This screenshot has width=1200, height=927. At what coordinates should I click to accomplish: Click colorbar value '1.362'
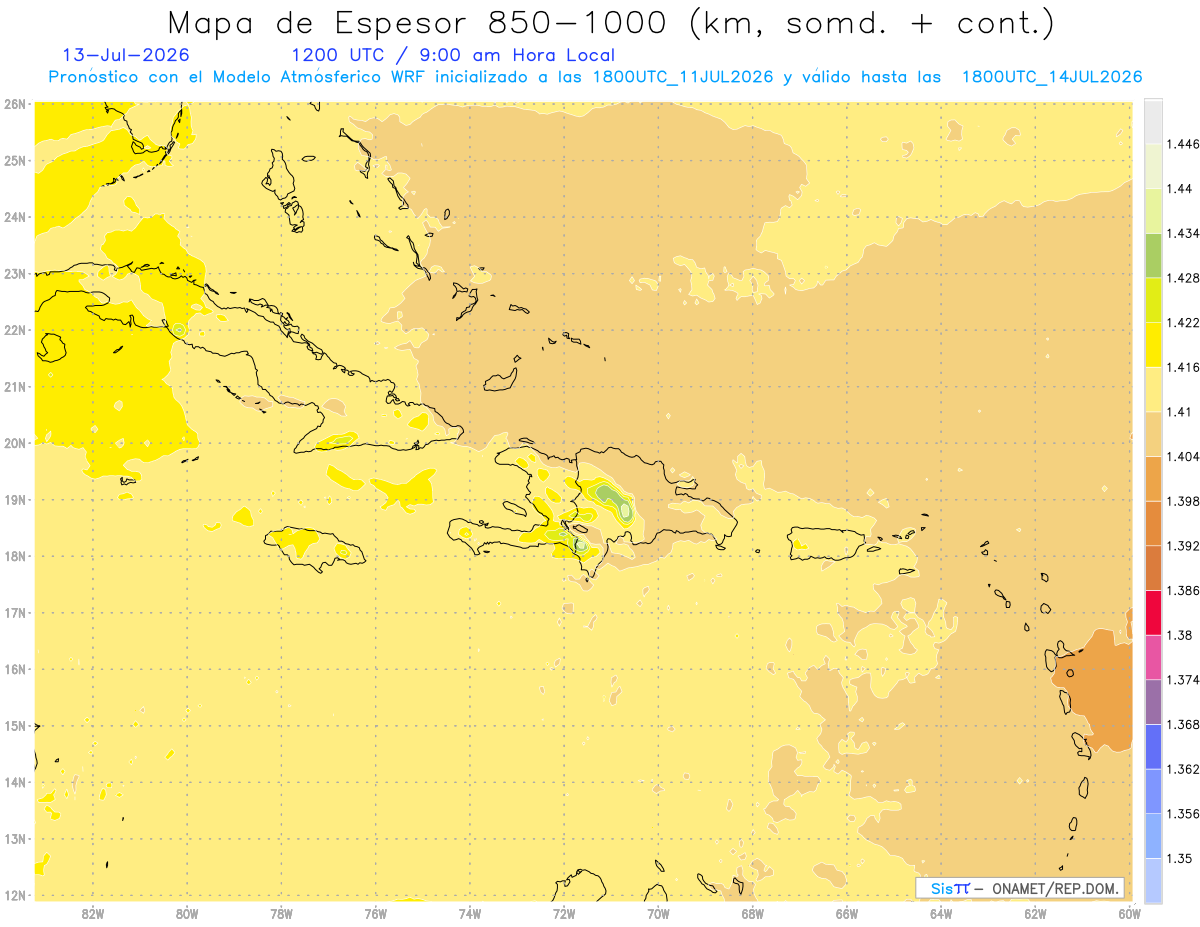[x=1183, y=769]
